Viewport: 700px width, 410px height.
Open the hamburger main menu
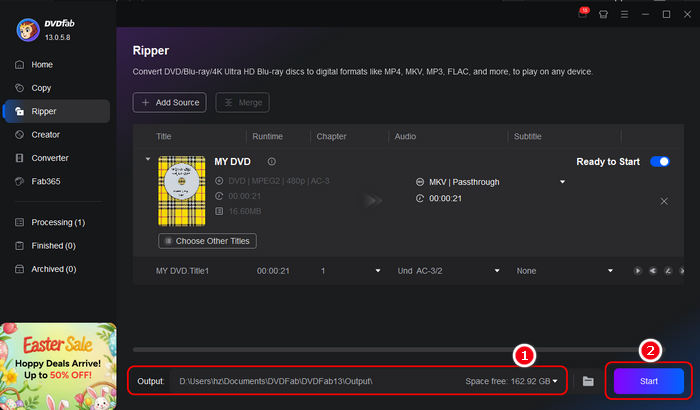point(624,14)
